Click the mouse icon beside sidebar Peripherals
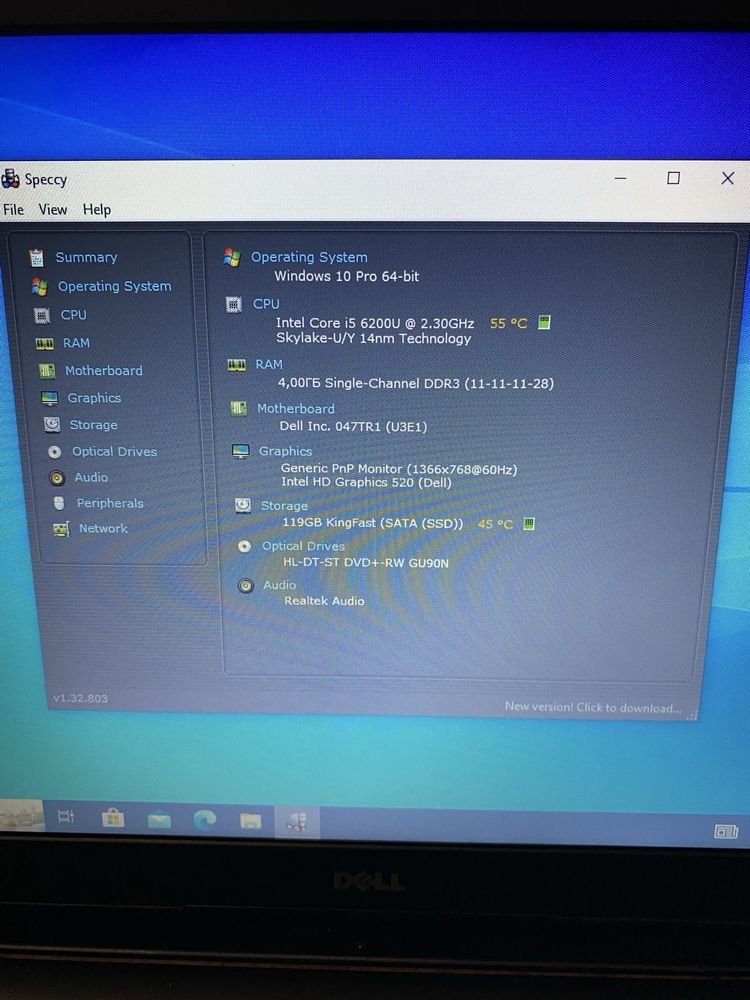Image resolution: width=750 pixels, height=1000 pixels. (59, 503)
